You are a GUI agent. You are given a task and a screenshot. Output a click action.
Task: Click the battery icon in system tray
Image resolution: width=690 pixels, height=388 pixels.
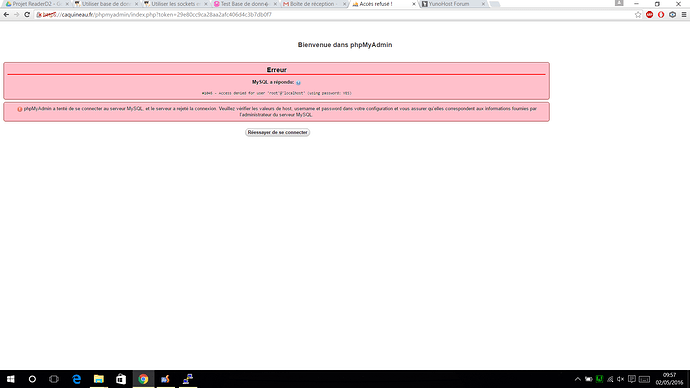coord(588,379)
